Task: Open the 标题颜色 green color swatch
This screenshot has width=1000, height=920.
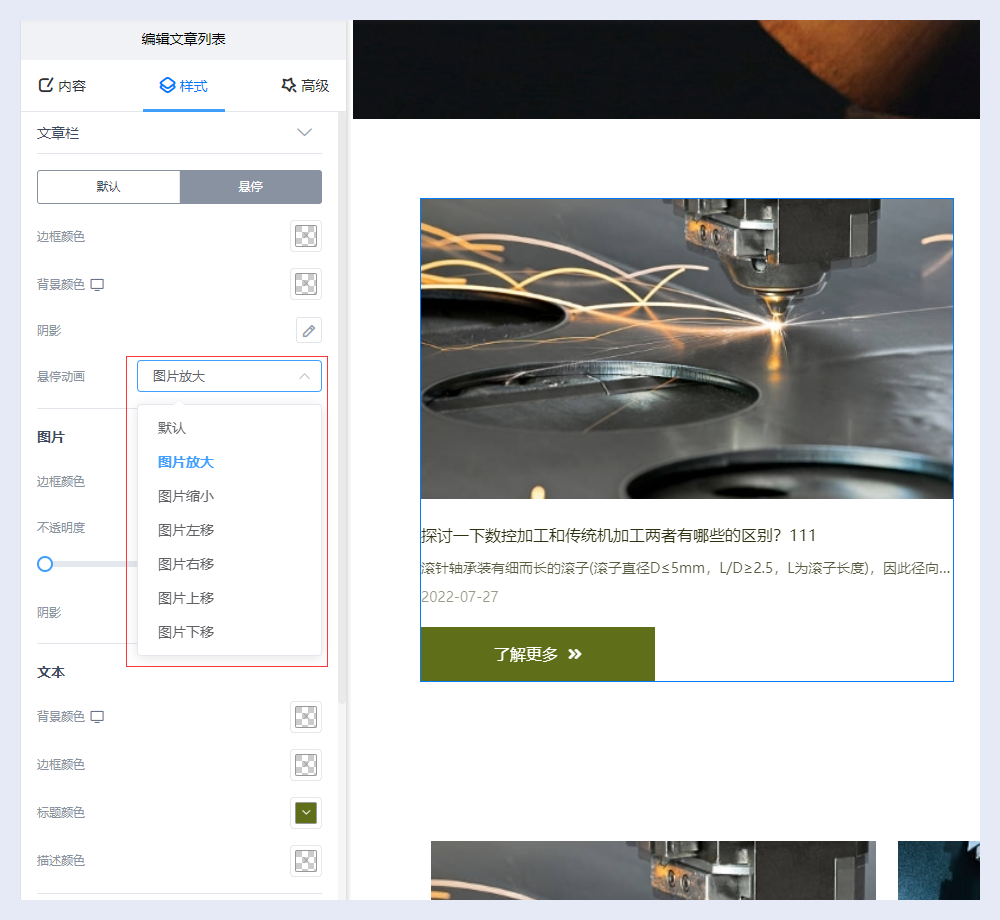Action: coord(306,813)
